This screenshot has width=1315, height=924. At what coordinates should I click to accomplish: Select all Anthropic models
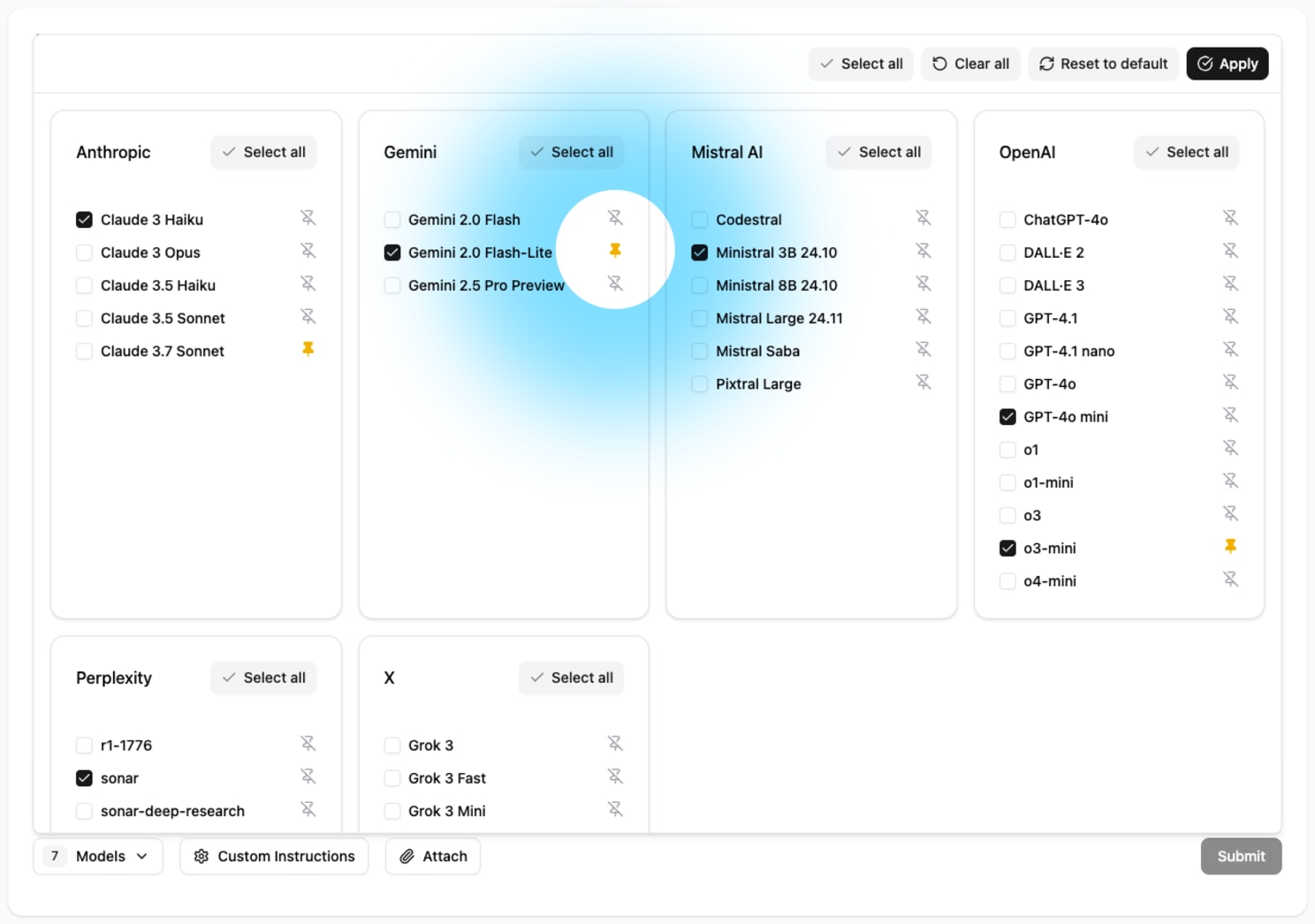tap(263, 152)
